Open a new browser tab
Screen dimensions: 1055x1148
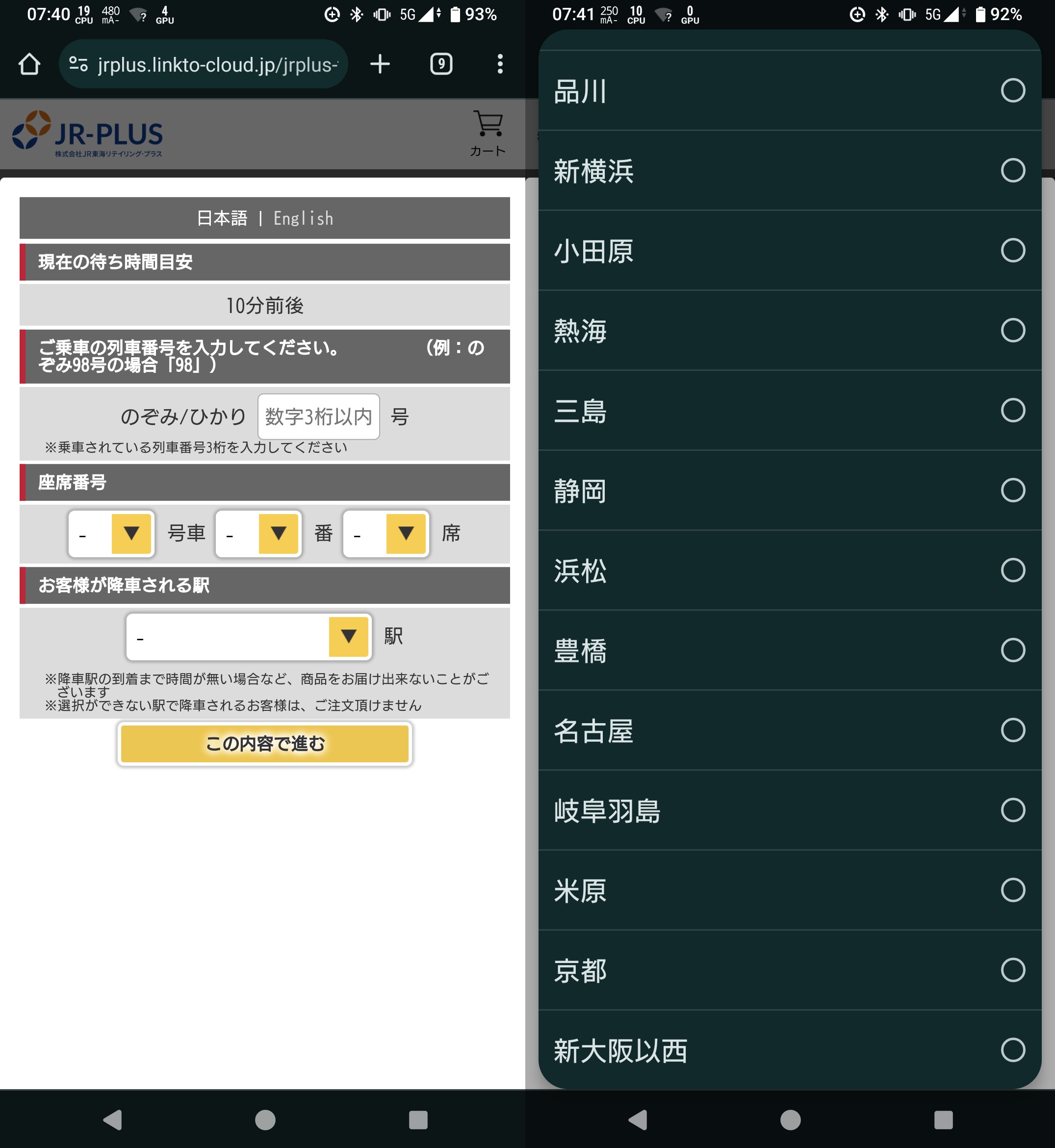(x=380, y=63)
